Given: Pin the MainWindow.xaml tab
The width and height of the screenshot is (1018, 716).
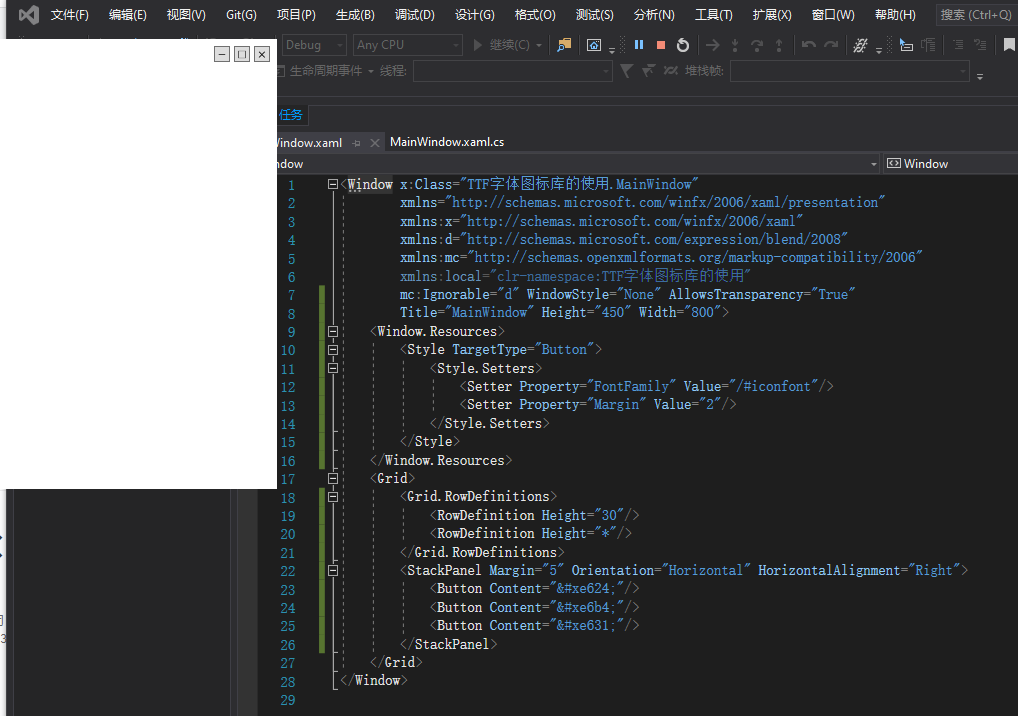Looking at the screenshot, I should coord(356,143).
